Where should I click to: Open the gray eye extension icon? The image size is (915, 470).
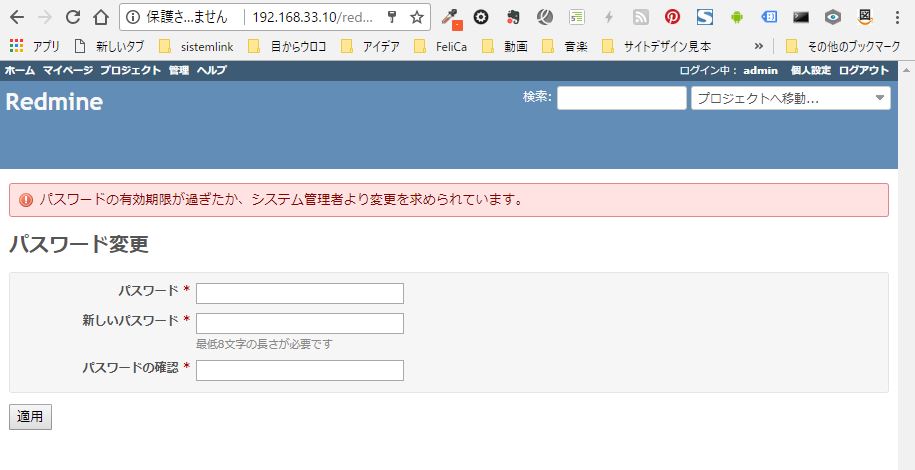coord(833,17)
